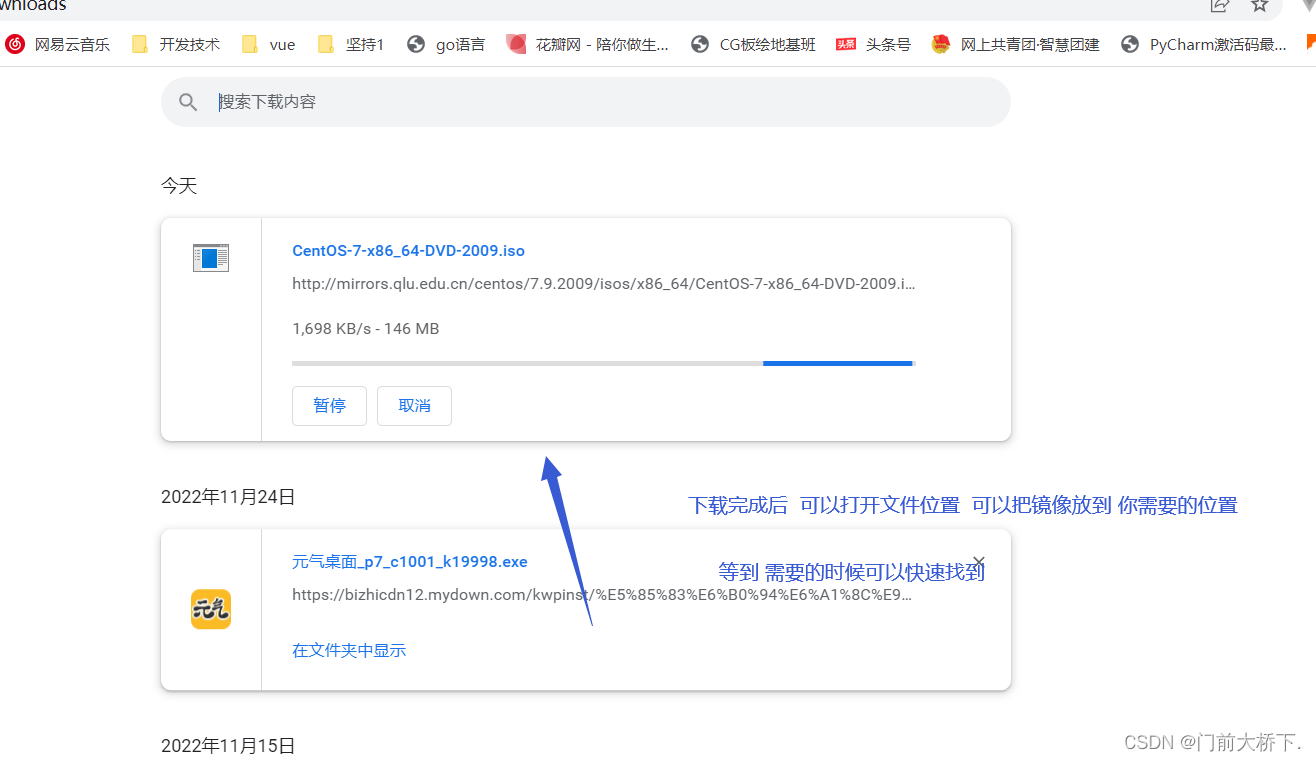Click the CentOS iso file type icon
Viewport: 1316px width, 761px height.
[211, 258]
